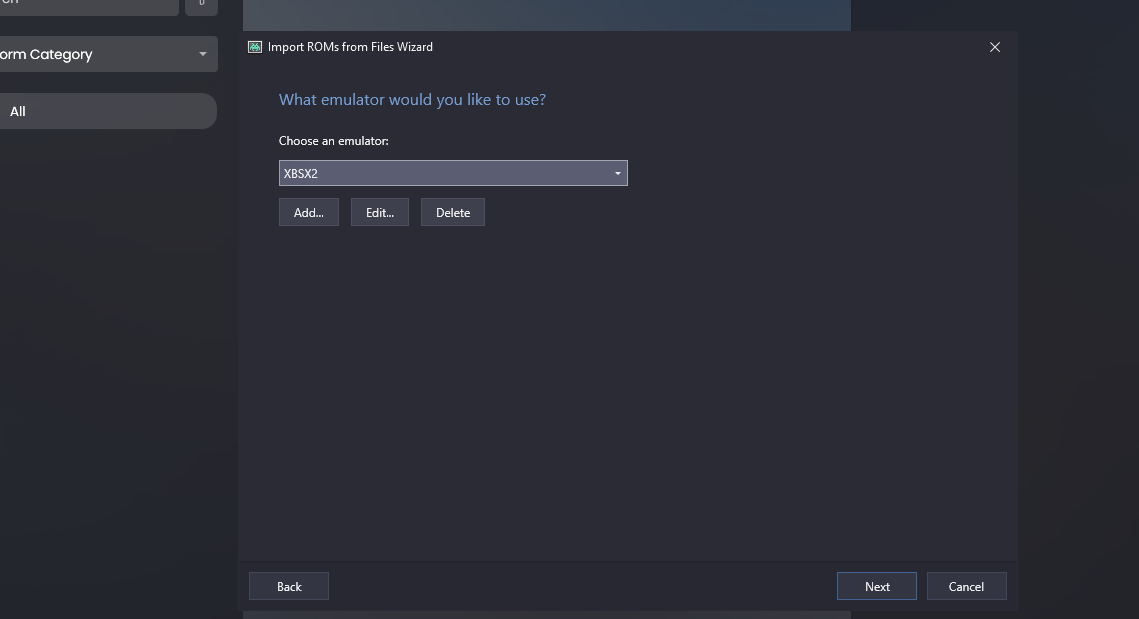Click the What emulator would you like heading
The height and width of the screenshot is (619, 1139).
pyautogui.click(x=412, y=100)
